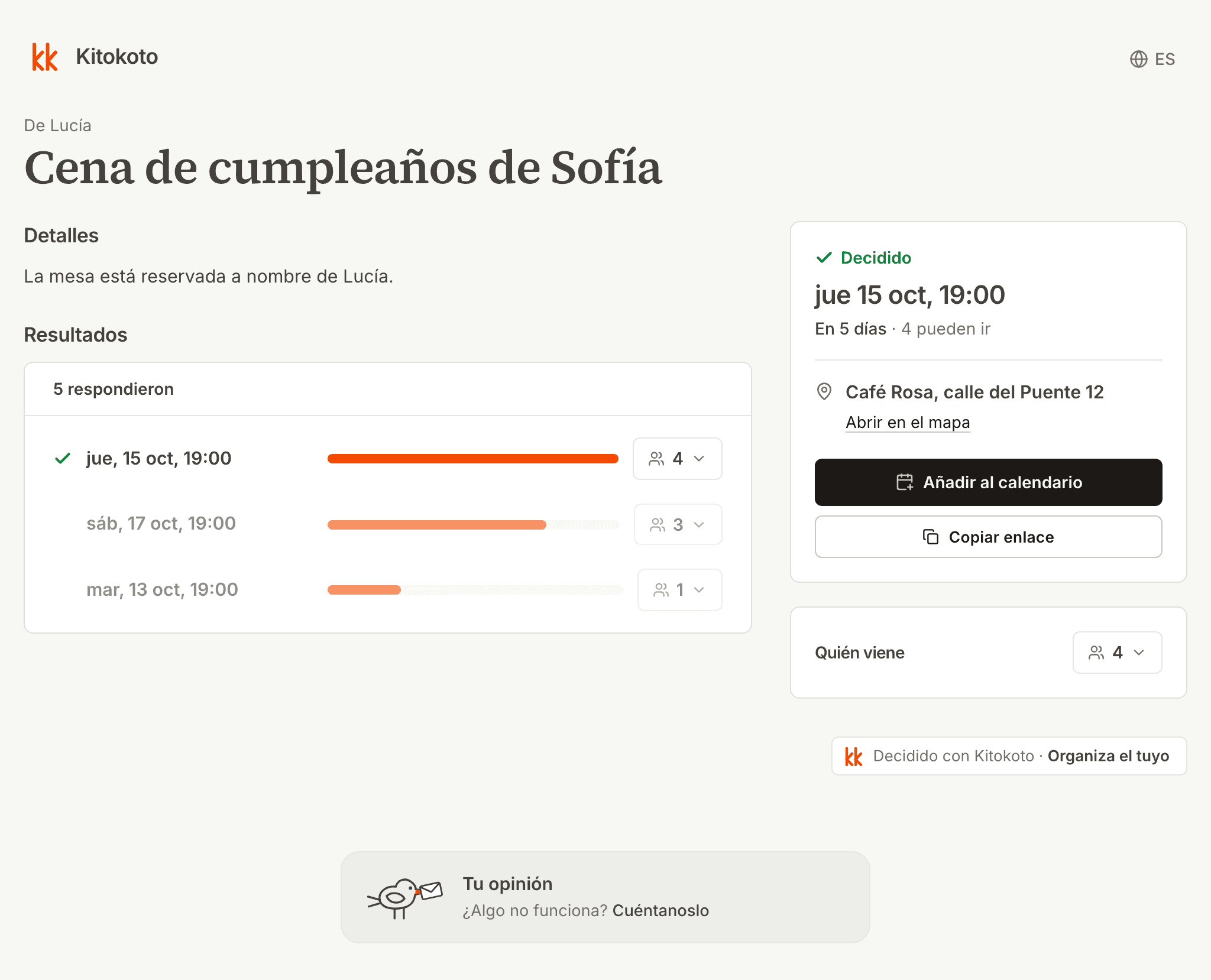Image resolution: width=1211 pixels, height=980 pixels.
Task: Click the Detalles description sentence
Action: pyautogui.click(x=209, y=277)
